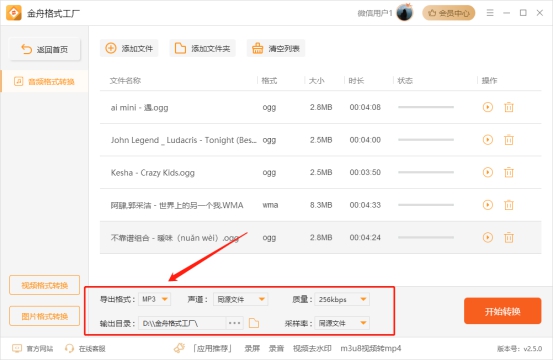Switch to 视频格式转换
Viewport: 554px width, 360px height.
click(45, 285)
